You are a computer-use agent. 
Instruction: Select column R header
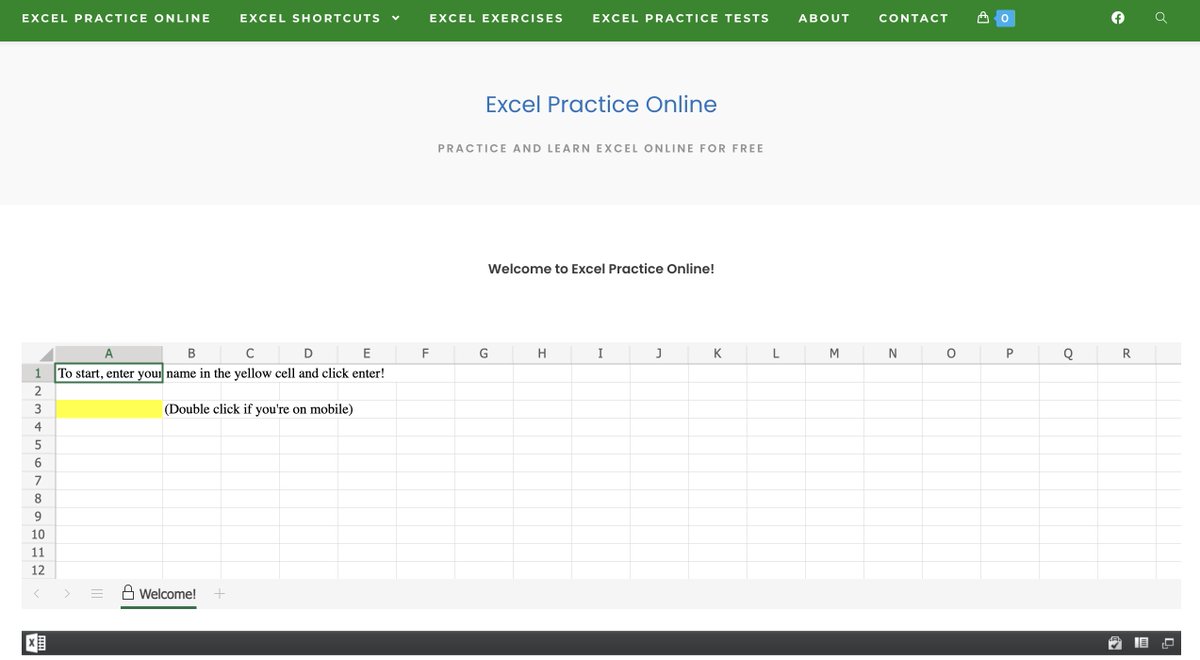(x=1126, y=353)
